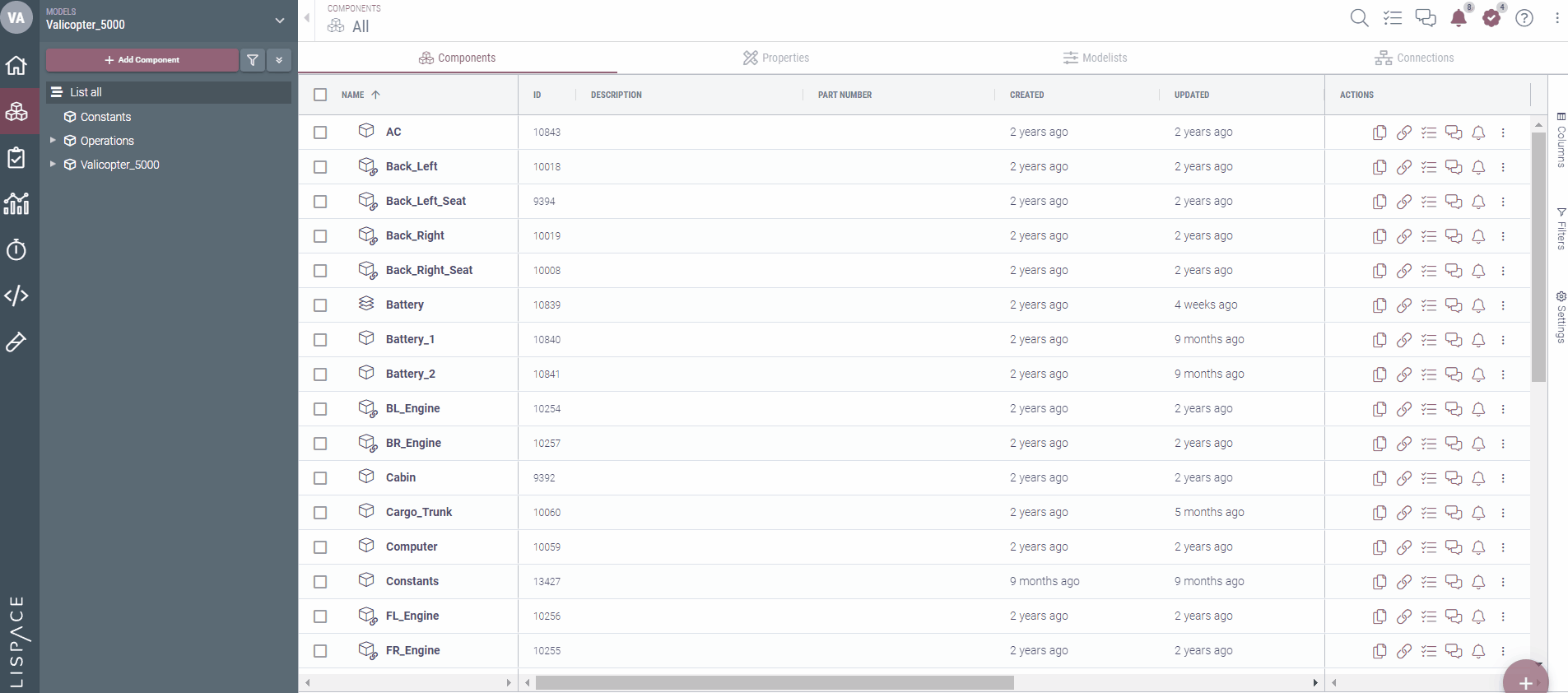This screenshot has height=693, width=1568.
Task: Collapse the left panel with the arrow
Action: 307,17
